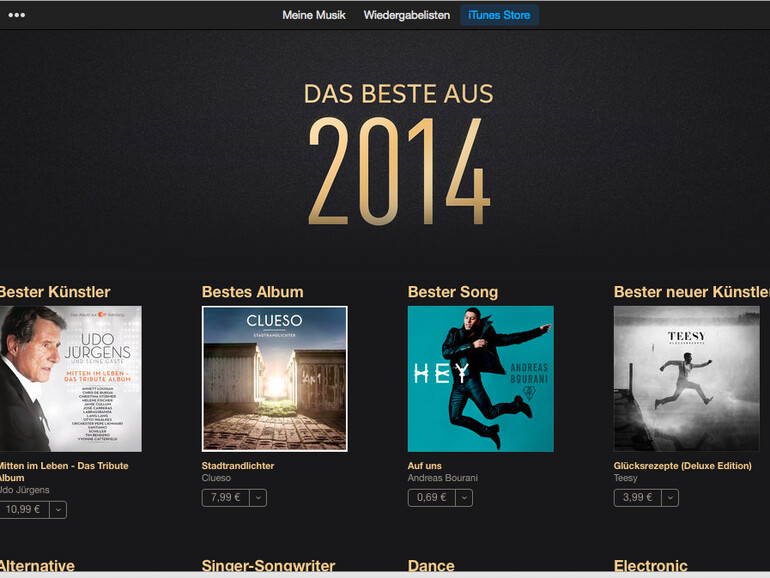This screenshot has width=770, height=578.
Task: Click the Singer-Songwriter category heading
Action: (x=268, y=565)
